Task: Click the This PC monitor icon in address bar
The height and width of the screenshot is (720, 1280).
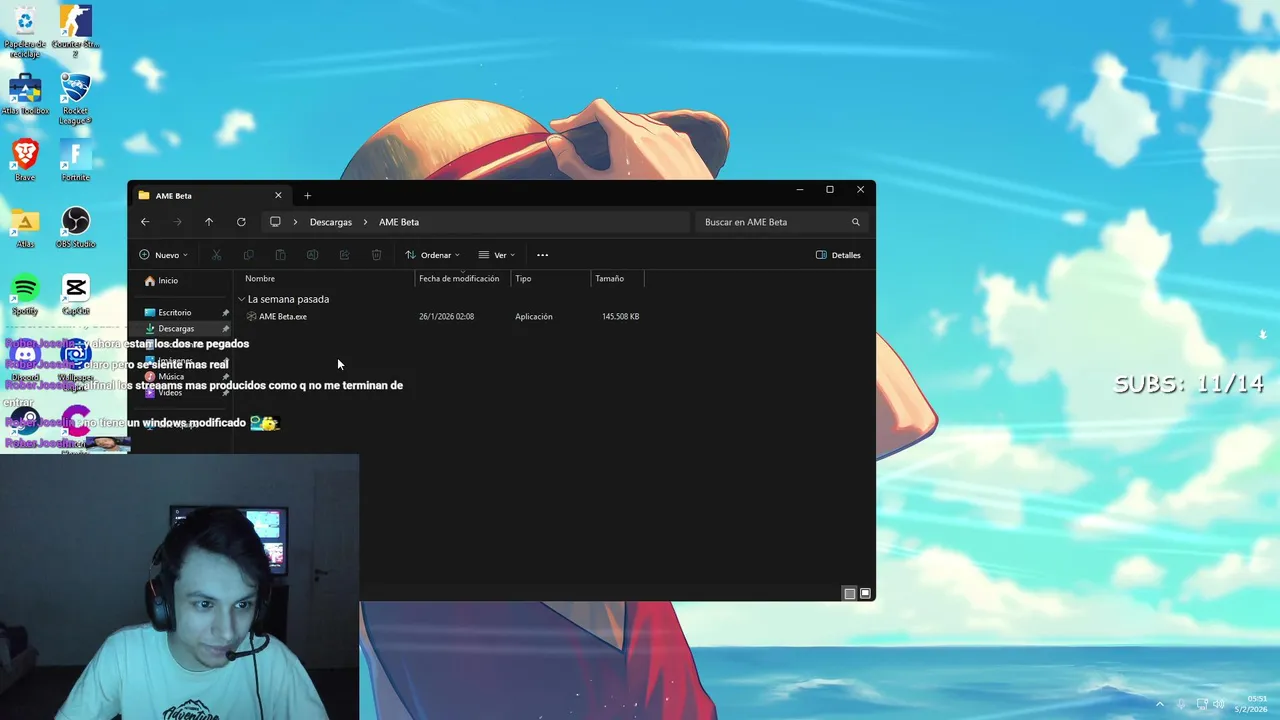Action: pyautogui.click(x=275, y=222)
